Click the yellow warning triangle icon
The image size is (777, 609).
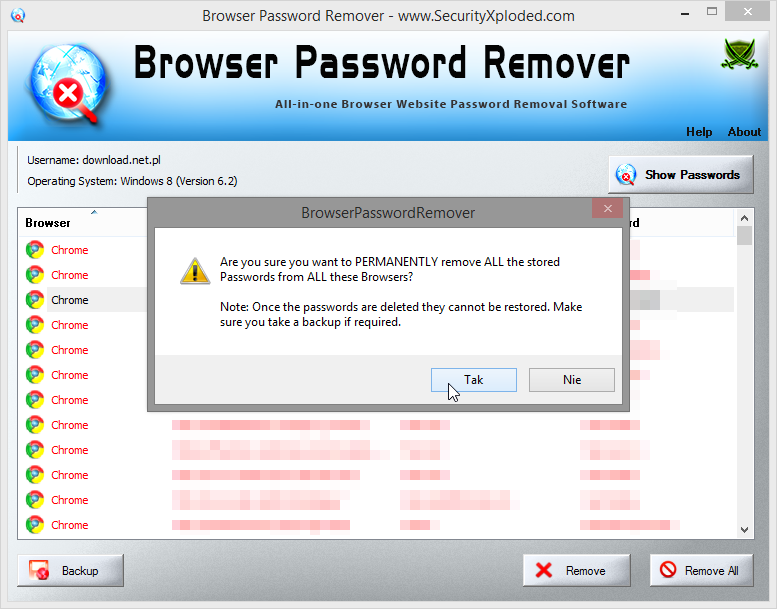(194, 271)
